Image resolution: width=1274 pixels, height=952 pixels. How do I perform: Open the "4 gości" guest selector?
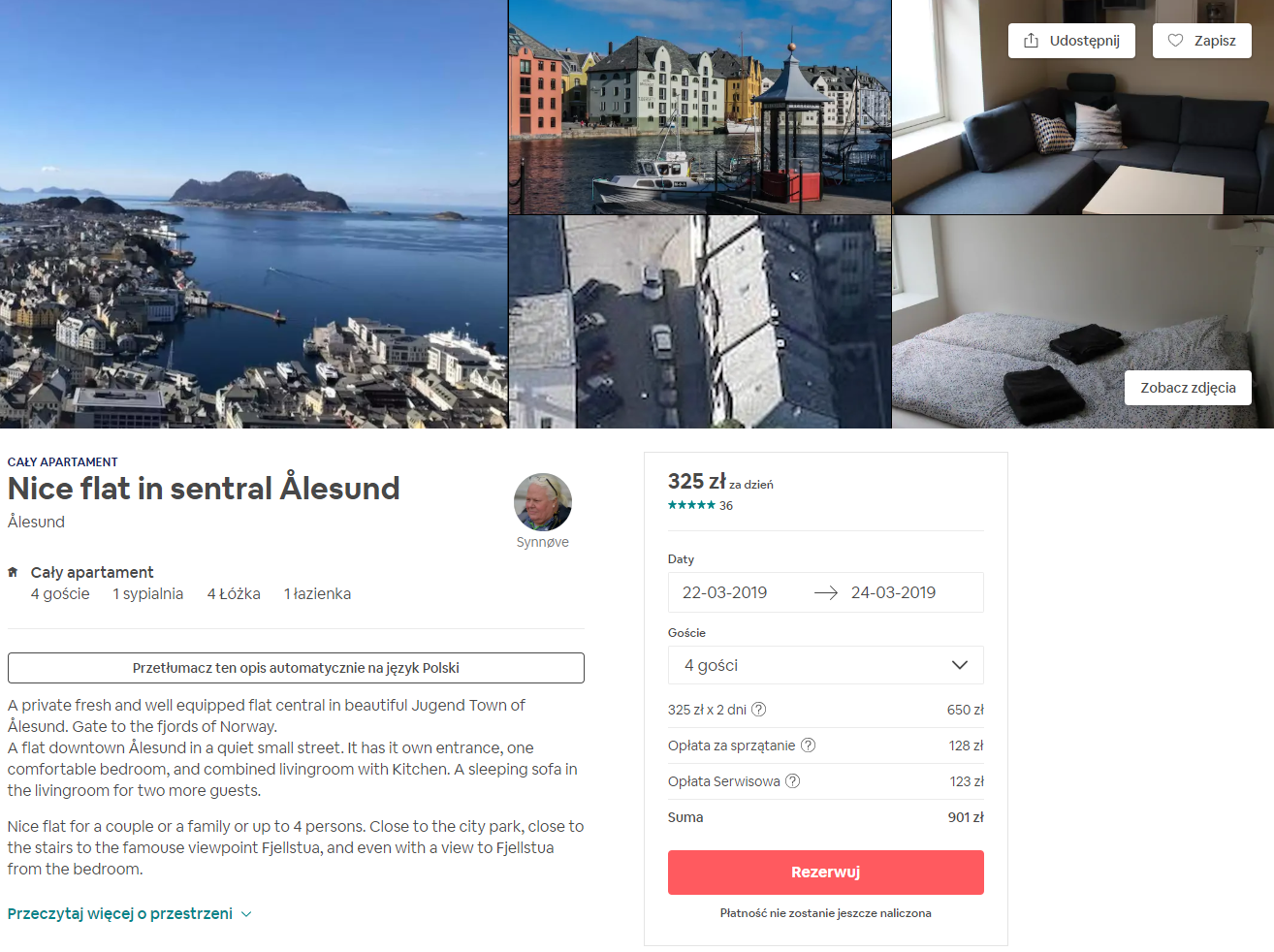(825, 664)
